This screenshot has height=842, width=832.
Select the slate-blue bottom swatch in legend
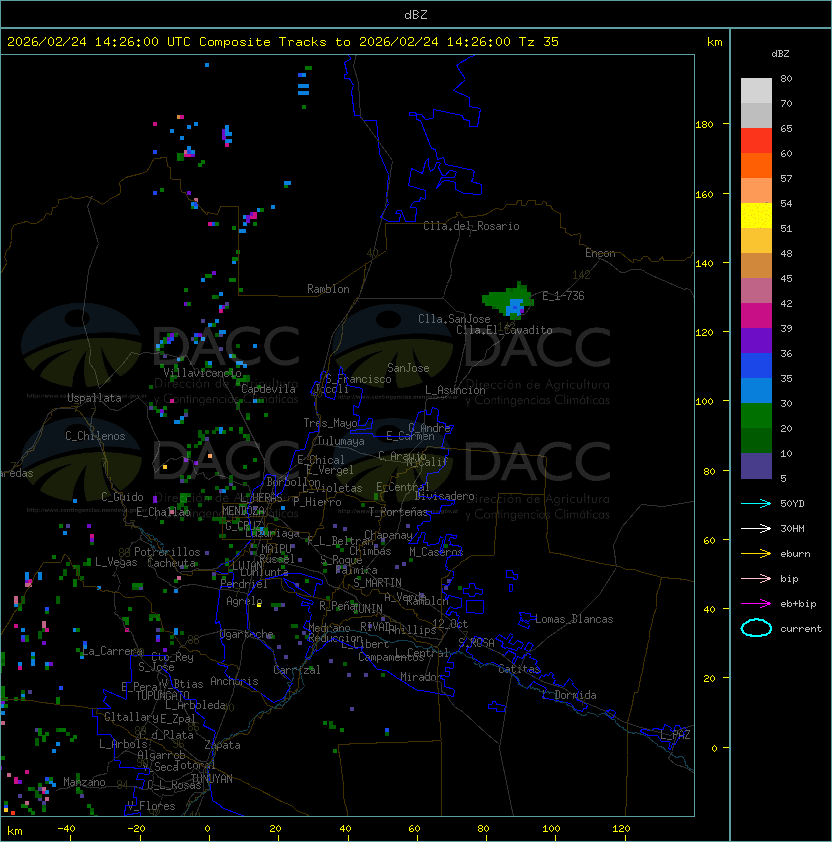pyautogui.click(x=756, y=466)
